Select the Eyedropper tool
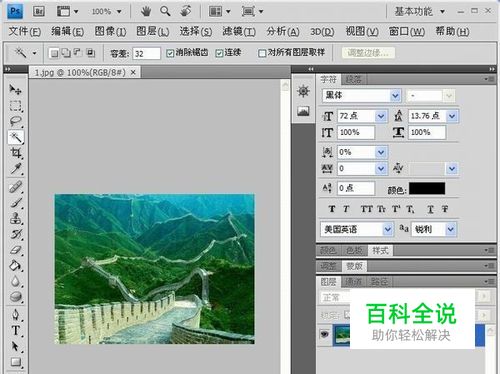 tap(15, 169)
